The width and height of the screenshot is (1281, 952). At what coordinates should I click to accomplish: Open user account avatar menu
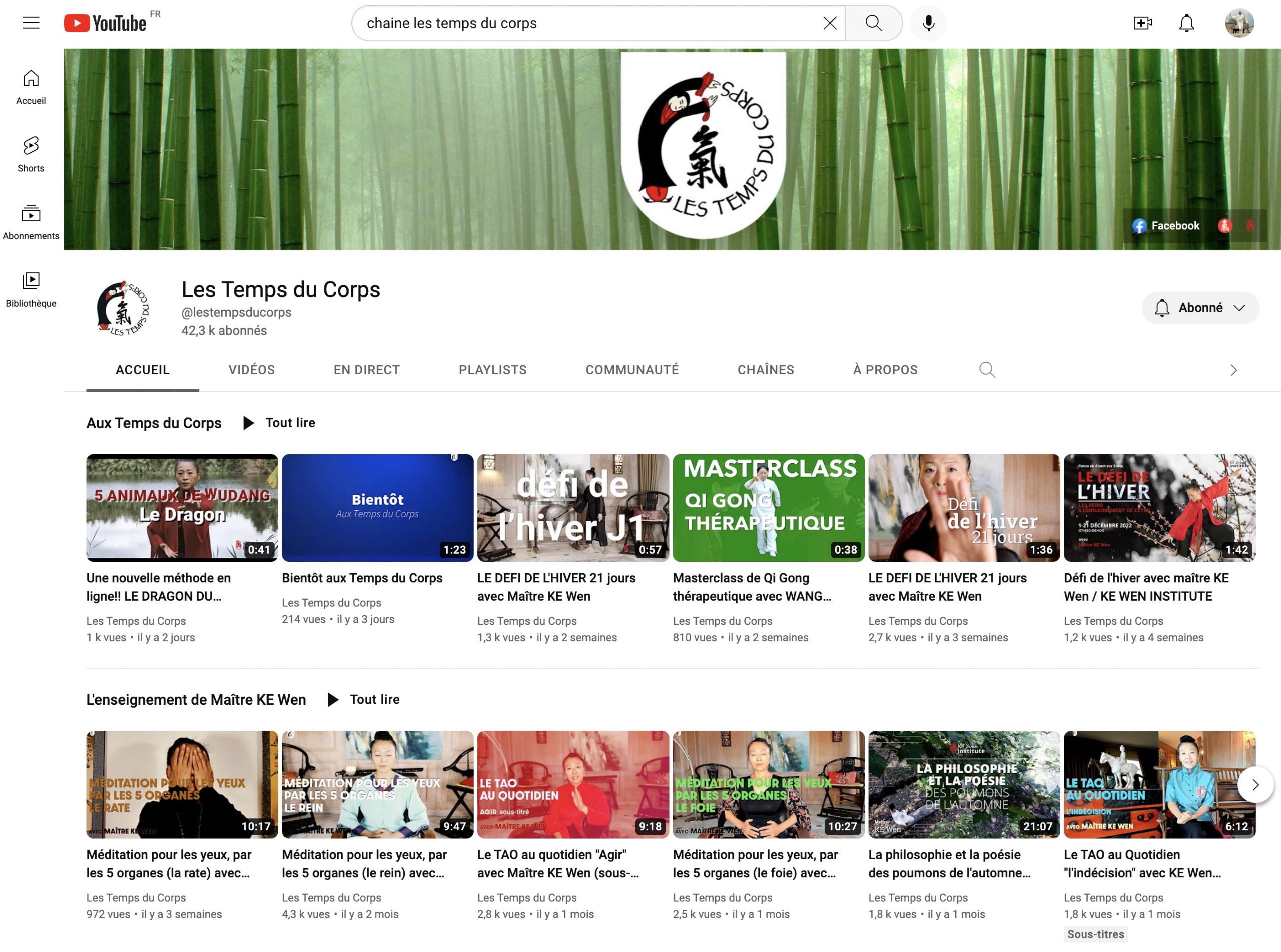[x=1239, y=23]
